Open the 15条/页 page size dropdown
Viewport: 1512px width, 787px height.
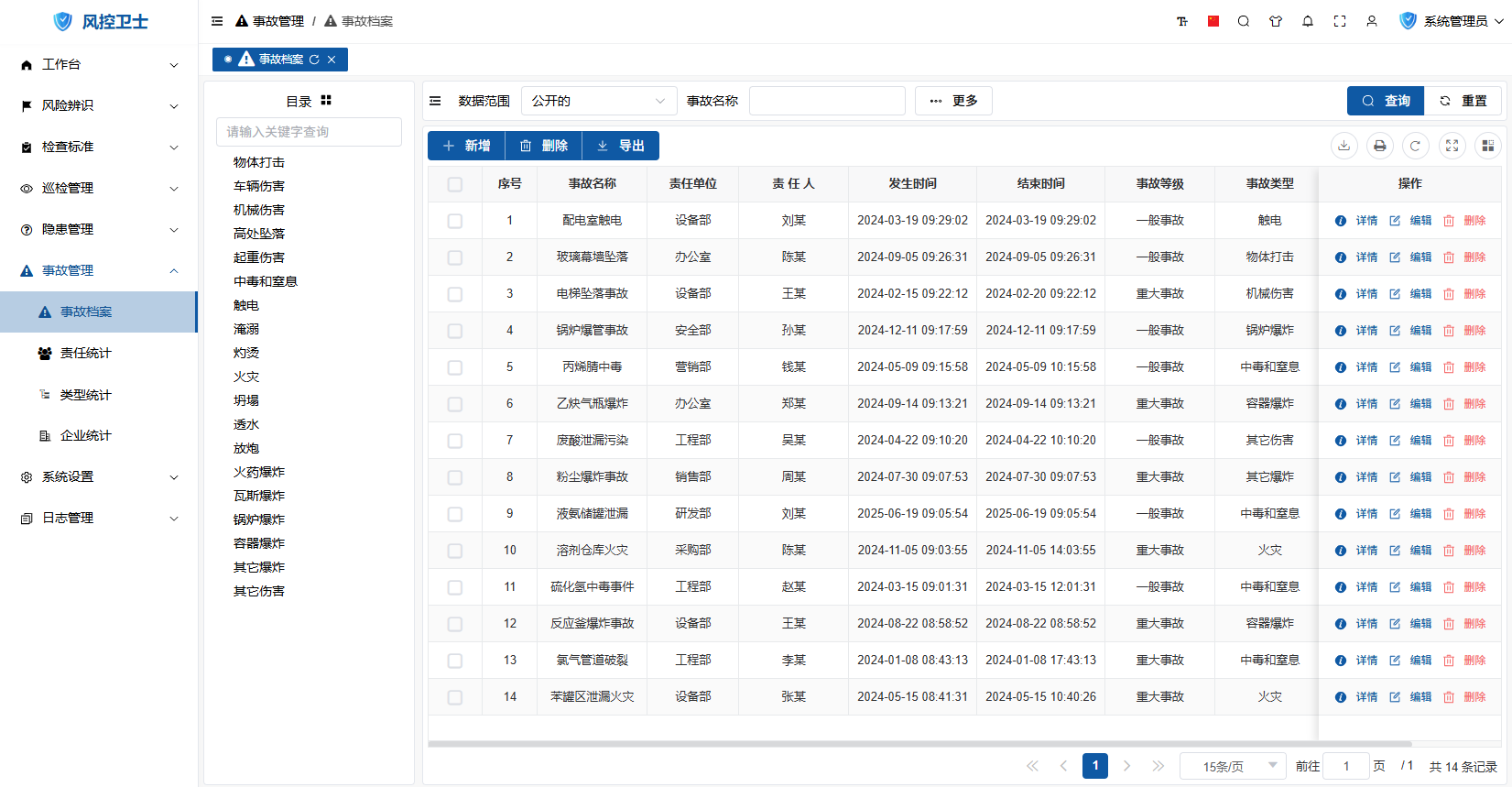(x=1232, y=766)
